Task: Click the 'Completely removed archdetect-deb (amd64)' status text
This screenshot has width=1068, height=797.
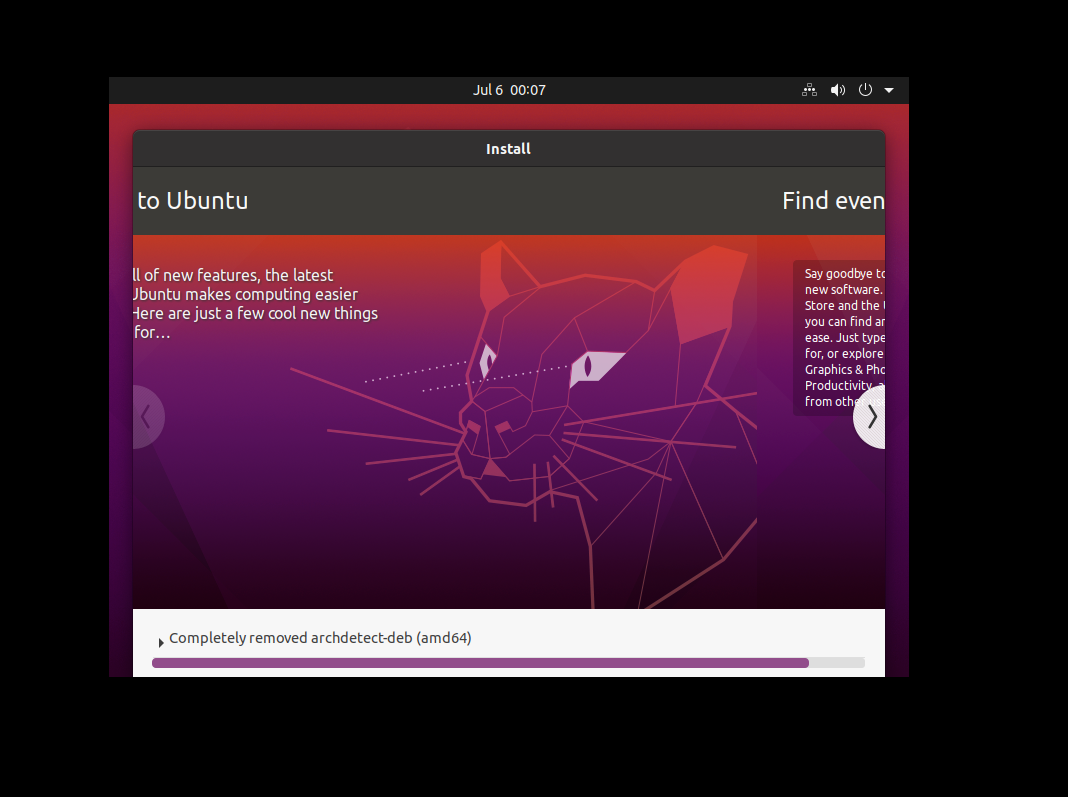Action: [320, 638]
